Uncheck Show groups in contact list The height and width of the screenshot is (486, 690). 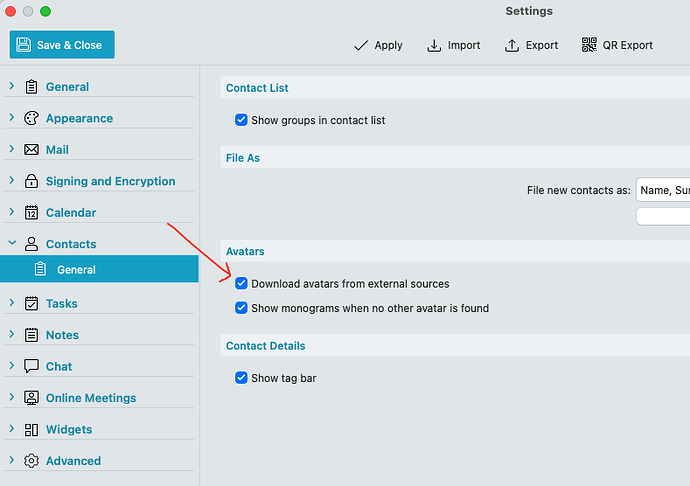coord(241,120)
